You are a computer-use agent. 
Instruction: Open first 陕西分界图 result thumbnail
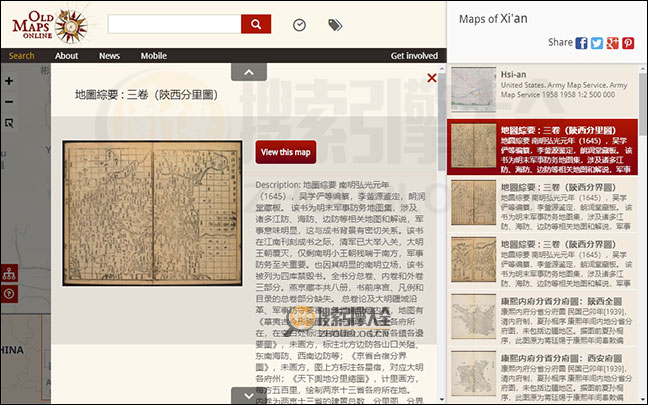pyautogui.click(x=474, y=203)
